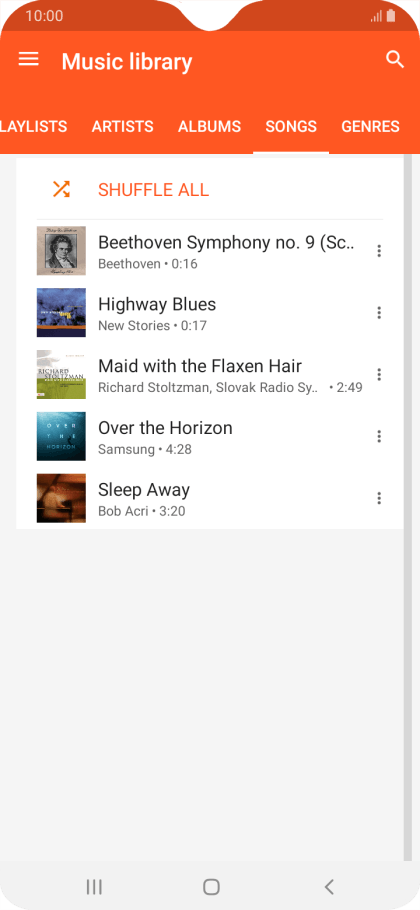Go to the Playlists tab
Image resolution: width=420 pixels, height=910 pixels.
click(x=34, y=127)
